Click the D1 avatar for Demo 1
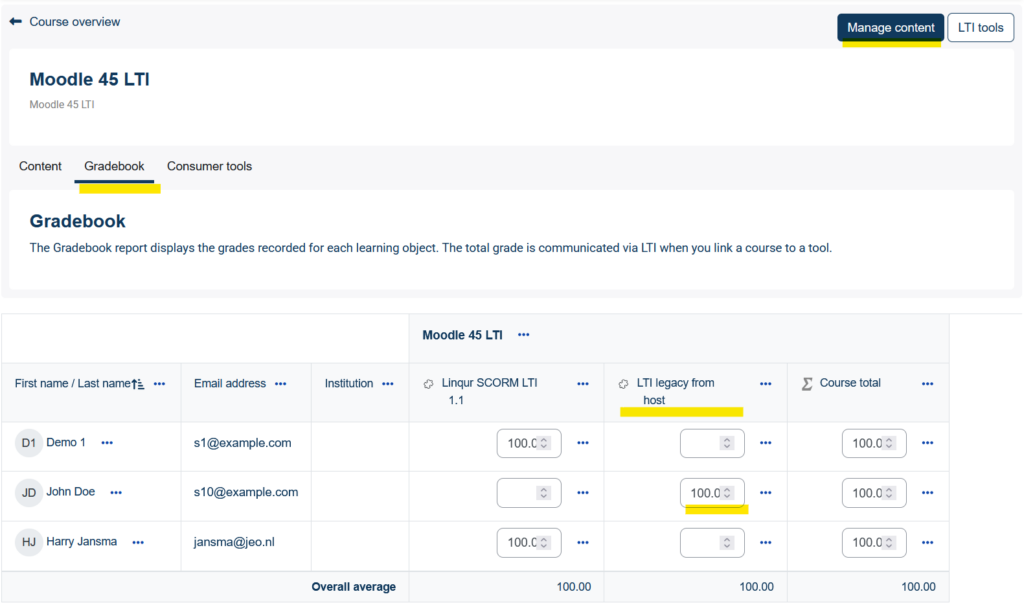1024x616 pixels. point(29,443)
